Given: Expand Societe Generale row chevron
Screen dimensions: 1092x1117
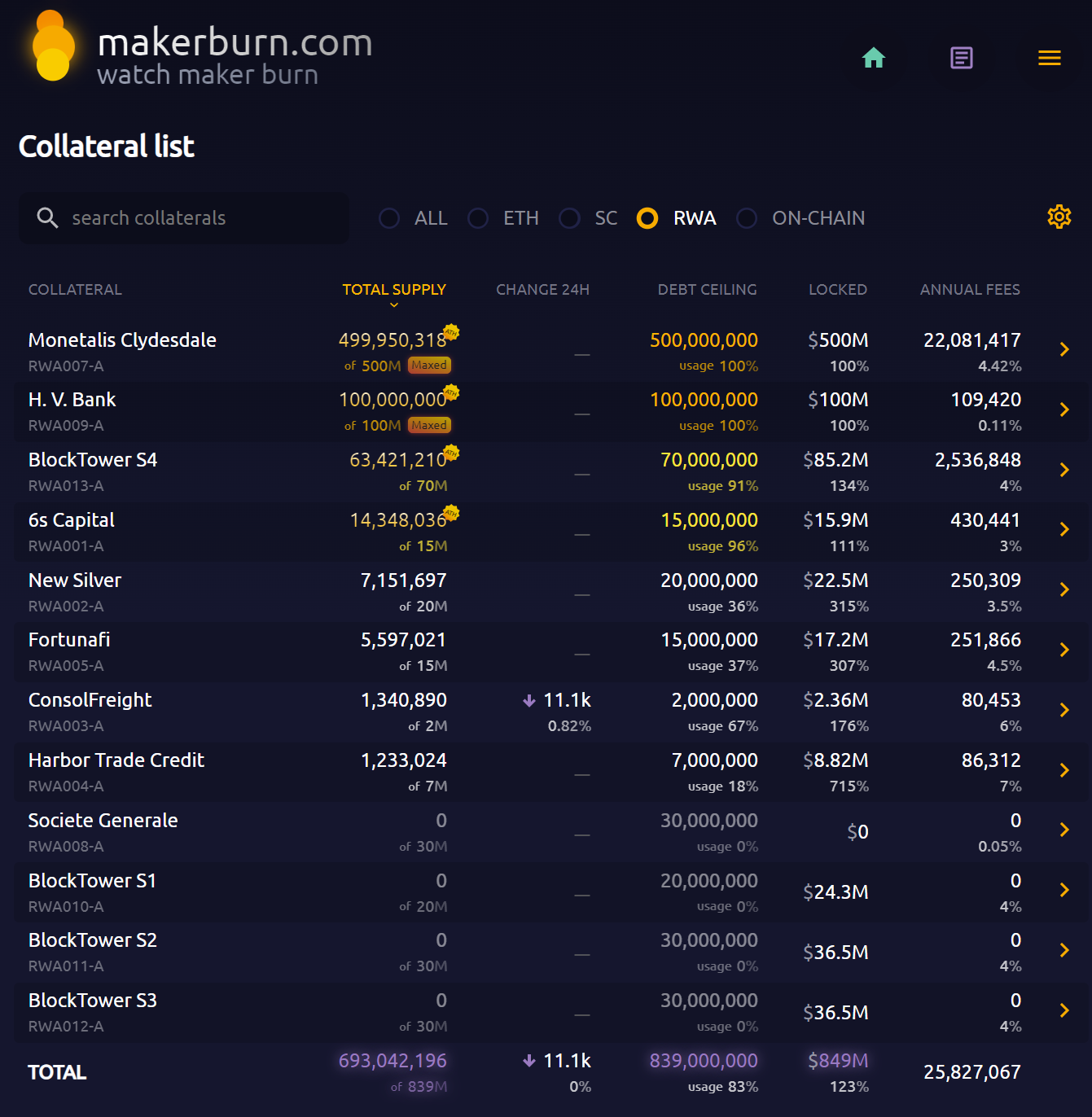Looking at the screenshot, I should tap(1064, 830).
